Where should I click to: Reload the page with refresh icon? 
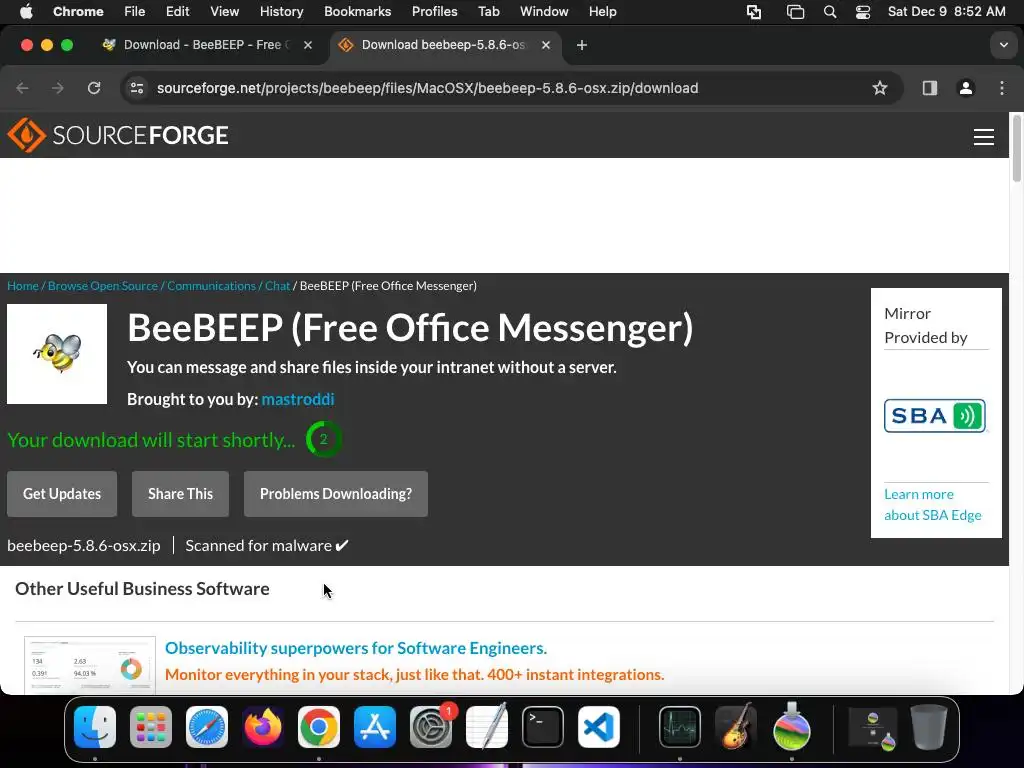pyautogui.click(x=94, y=88)
